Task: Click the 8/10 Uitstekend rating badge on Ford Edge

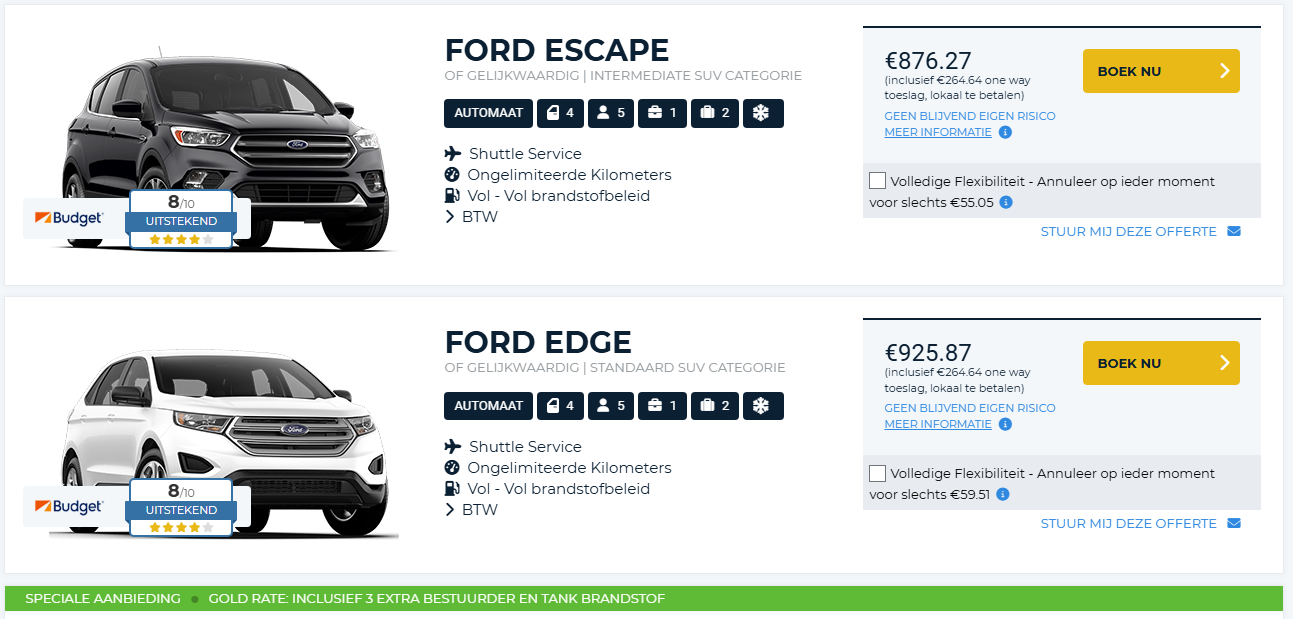Action: (181, 507)
